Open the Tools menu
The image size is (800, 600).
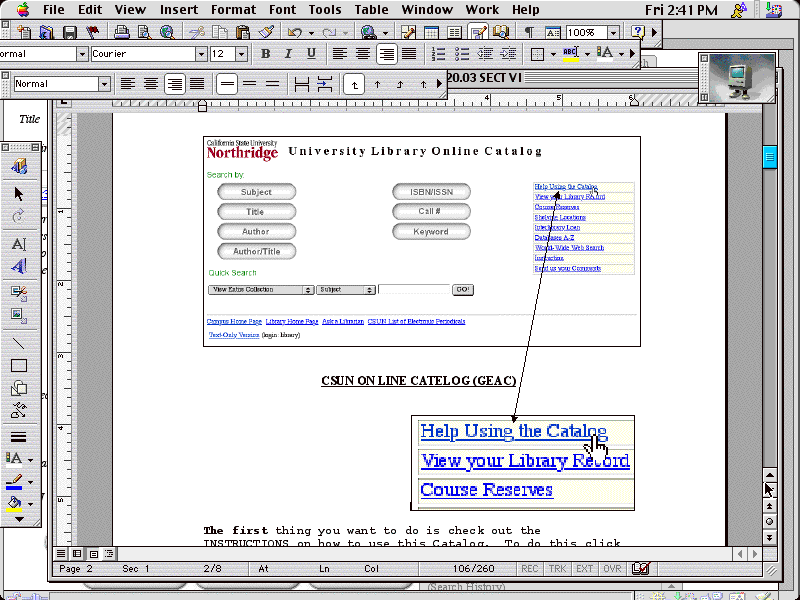point(325,10)
